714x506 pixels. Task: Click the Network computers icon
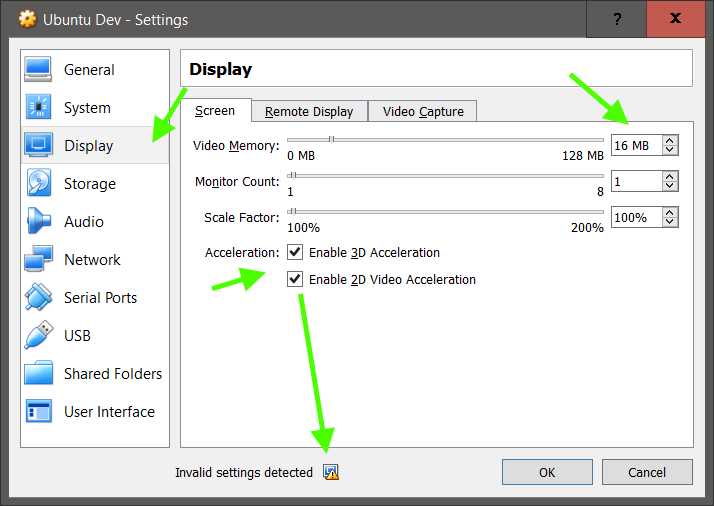38,259
